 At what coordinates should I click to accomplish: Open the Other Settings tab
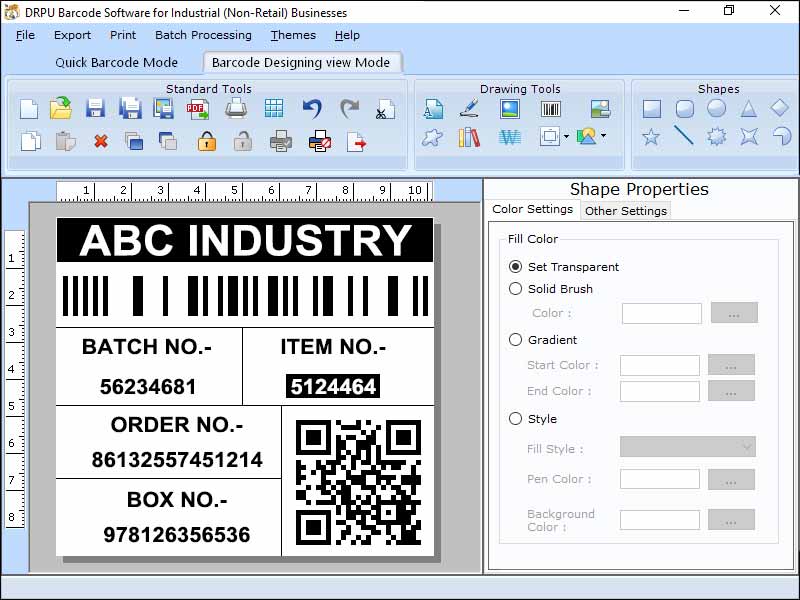(626, 211)
